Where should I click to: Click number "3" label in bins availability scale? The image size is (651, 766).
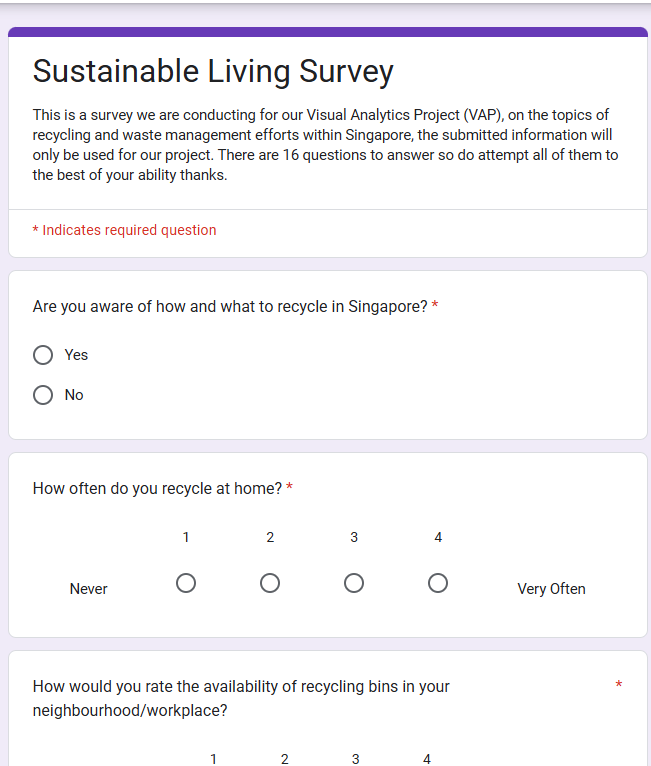(356, 759)
